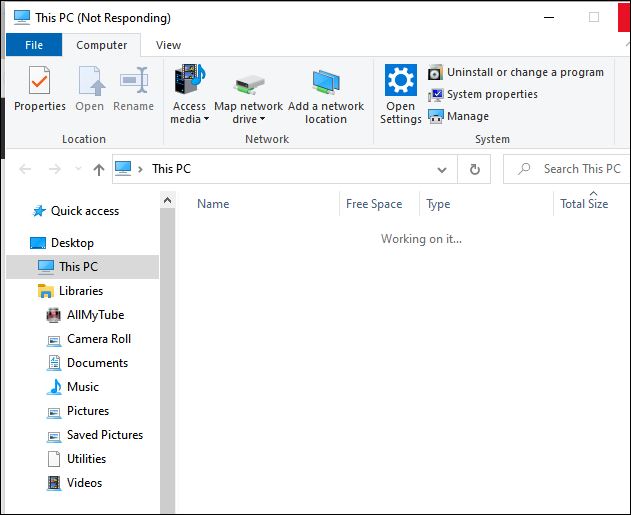Screen dimensions: 631x515
Task: Click the title bar computer icon
Action: [x=22, y=17]
